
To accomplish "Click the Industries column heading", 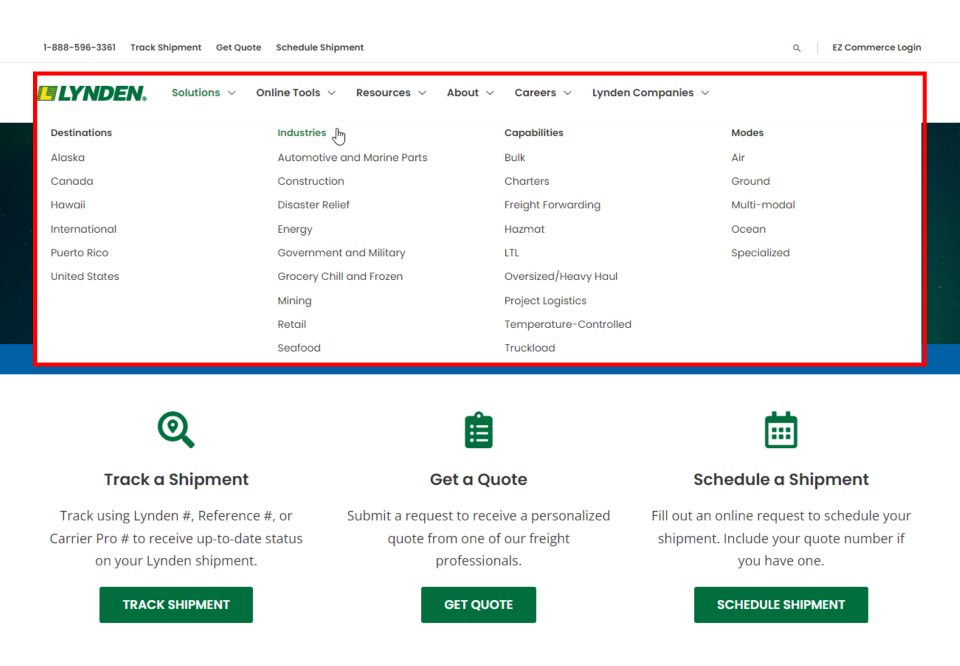I will coord(302,133).
